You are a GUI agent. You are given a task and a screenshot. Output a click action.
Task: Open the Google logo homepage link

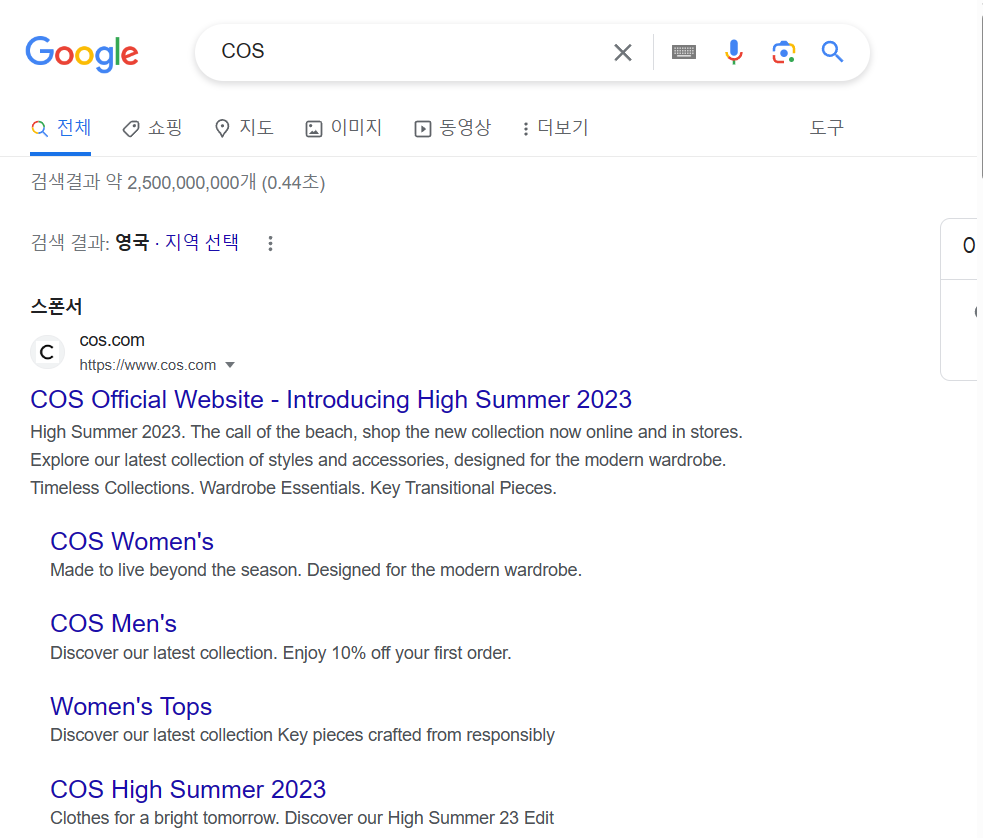81,53
